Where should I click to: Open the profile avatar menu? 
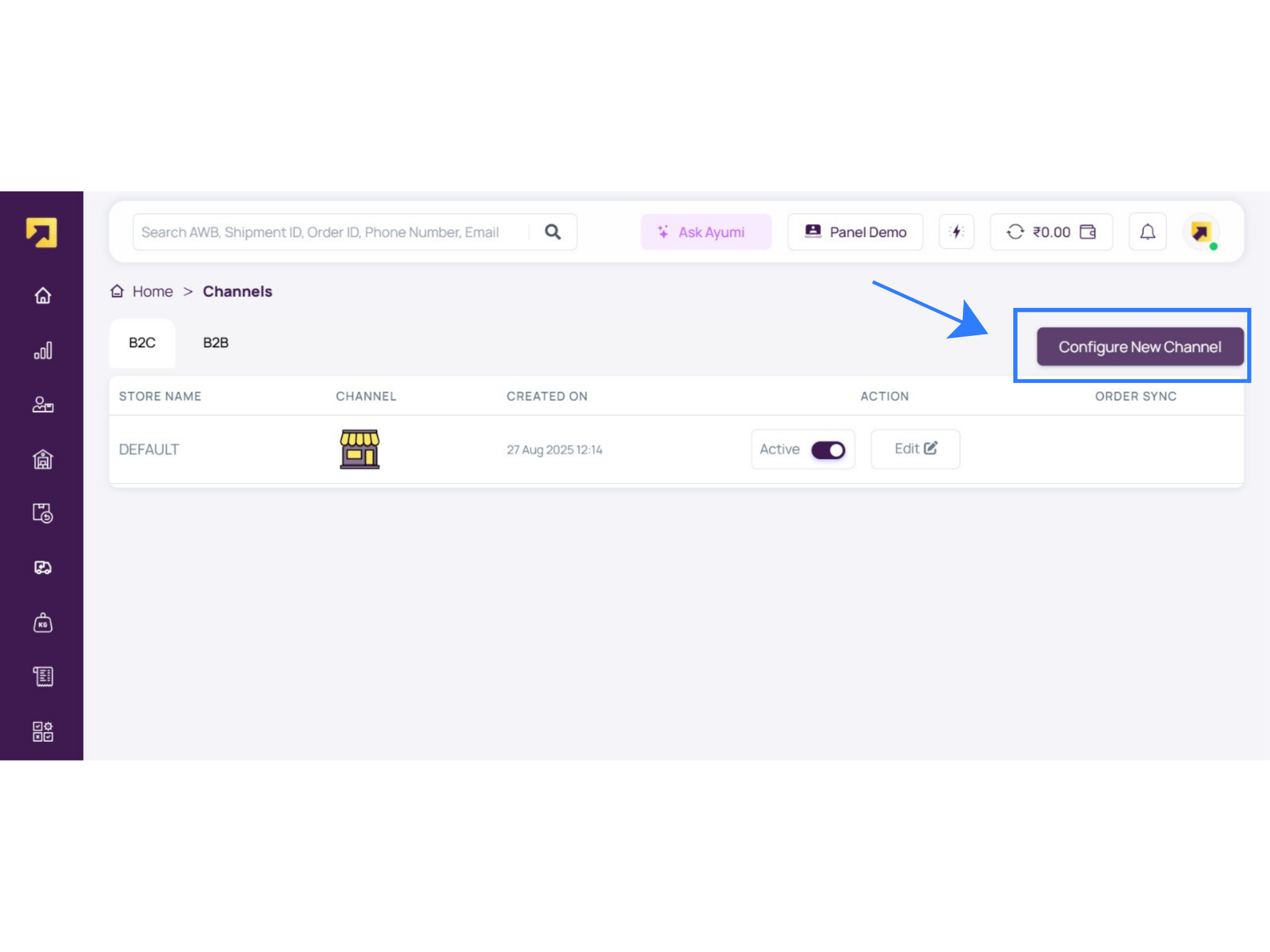[x=1201, y=232]
